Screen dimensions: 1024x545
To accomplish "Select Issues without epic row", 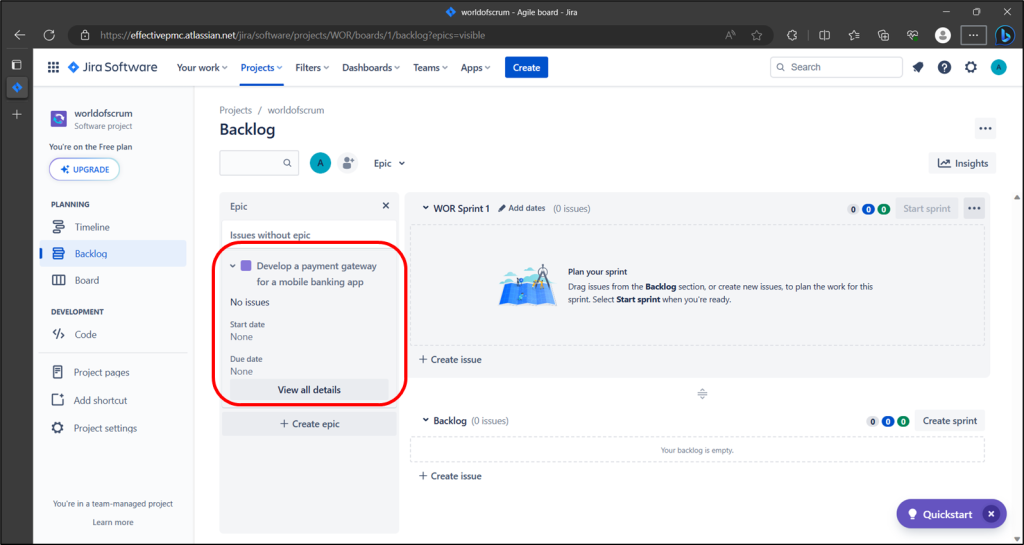I will [x=309, y=235].
